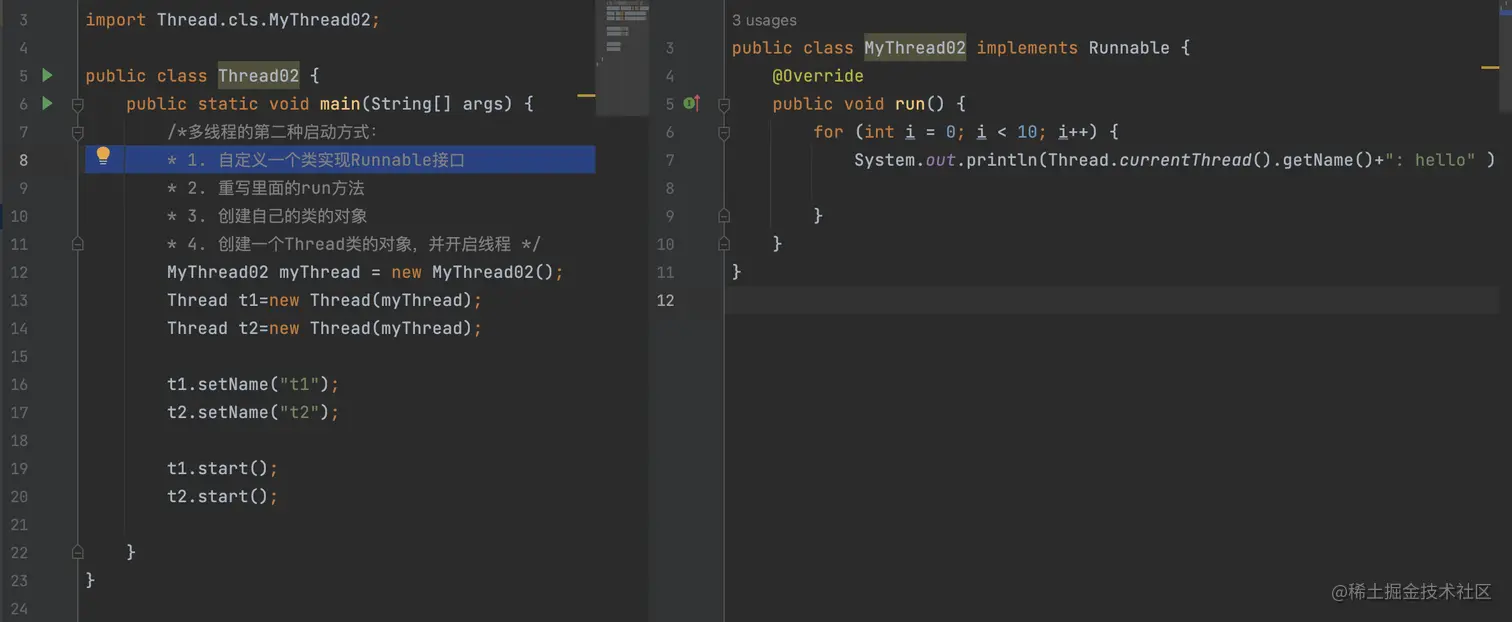Image resolution: width=1512 pixels, height=622 pixels.
Task: Collapse the main method fold marker on line 6
Action: (x=78, y=104)
